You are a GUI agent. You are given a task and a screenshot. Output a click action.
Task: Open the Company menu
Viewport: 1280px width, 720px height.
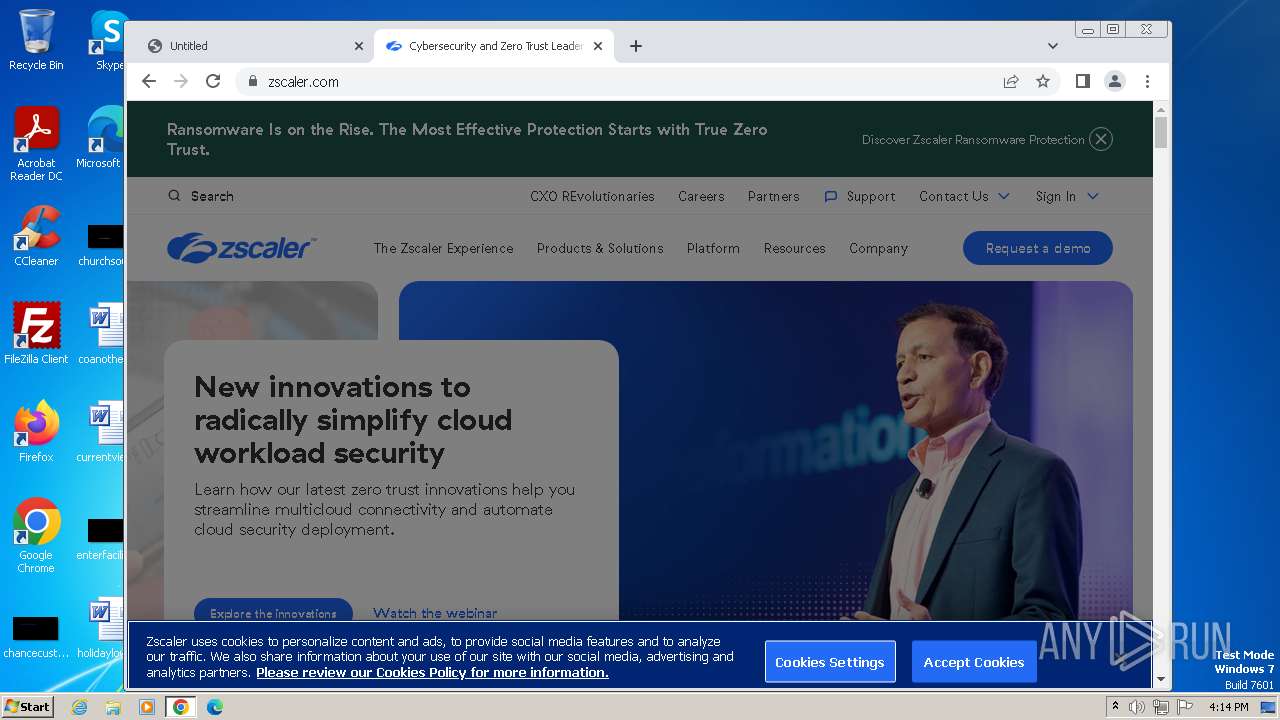click(878, 248)
